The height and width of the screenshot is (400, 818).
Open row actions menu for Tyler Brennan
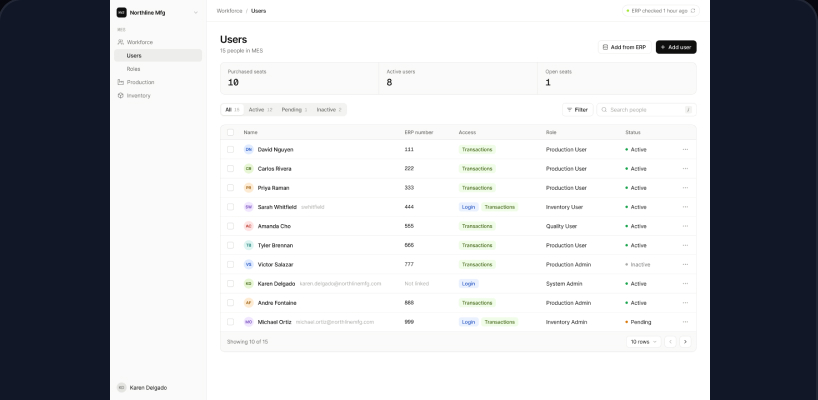tap(685, 245)
